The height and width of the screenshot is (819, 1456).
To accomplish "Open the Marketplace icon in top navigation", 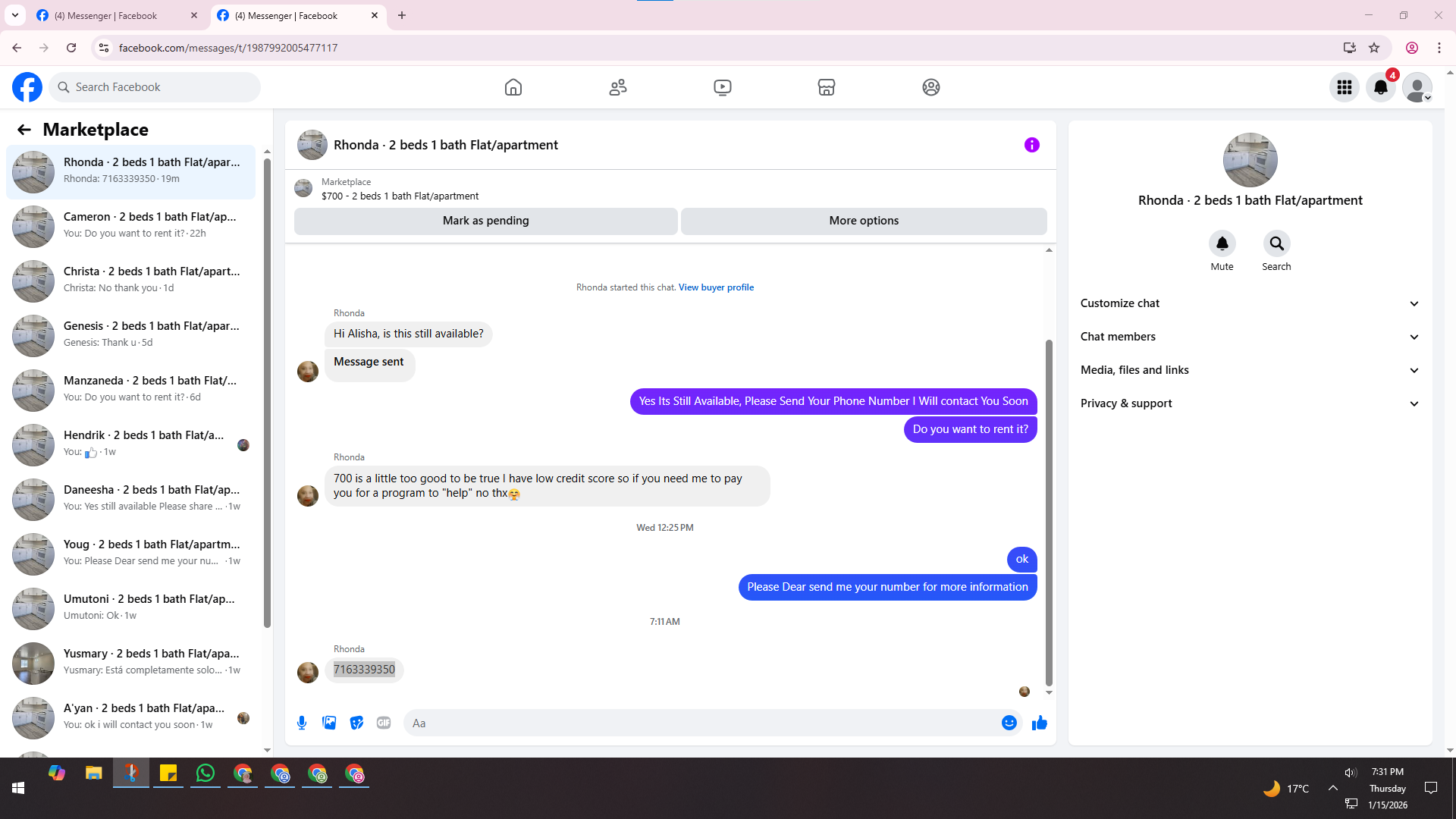I will (x=826, y=87).
